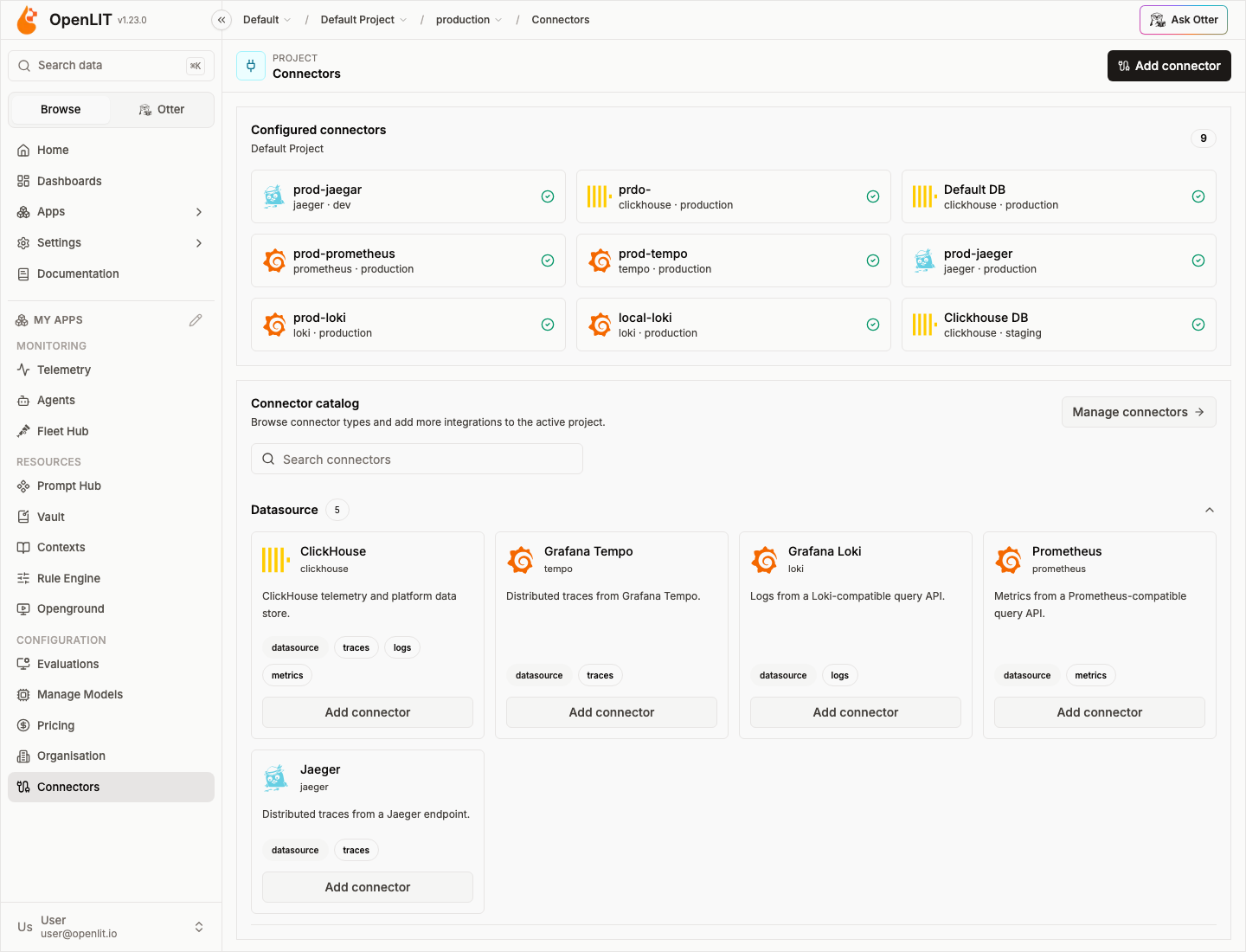
Task: Click the OpenLIT flame logo
Action: [x=27, y=20]
